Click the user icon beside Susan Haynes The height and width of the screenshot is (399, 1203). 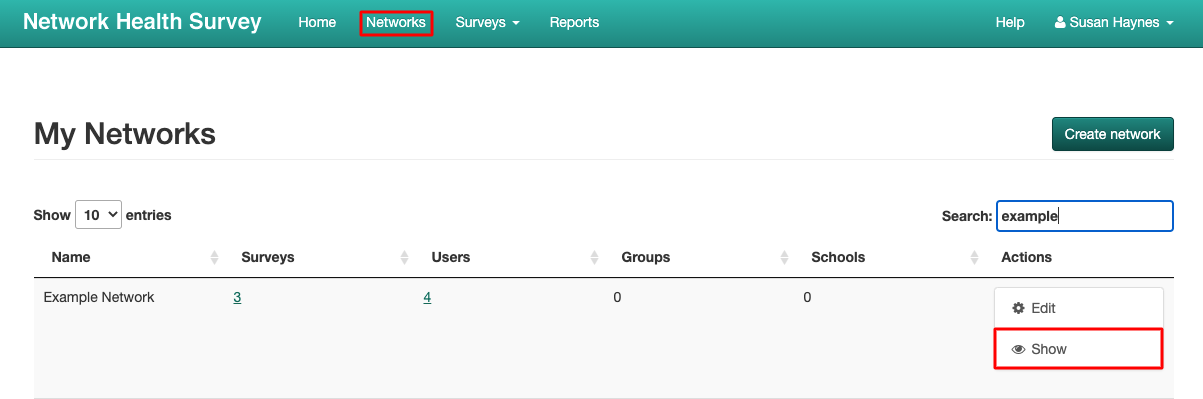click(x=1060, y=22)
